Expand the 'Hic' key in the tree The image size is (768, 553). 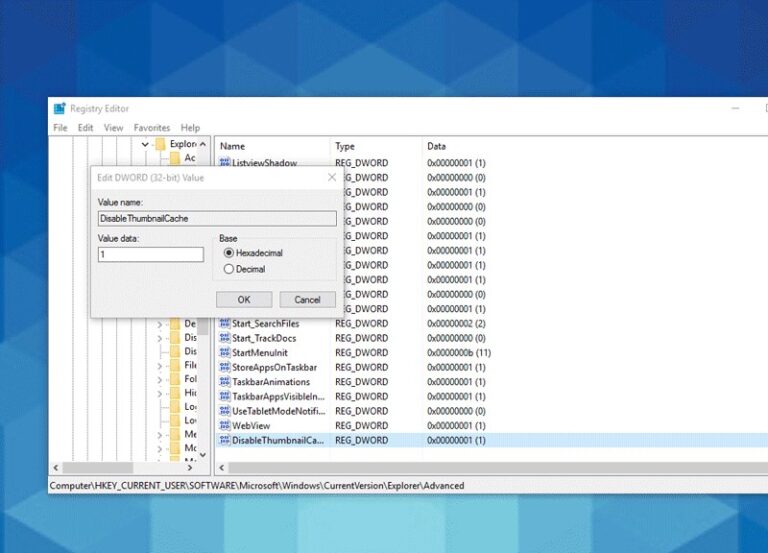[x=160, y=393]
